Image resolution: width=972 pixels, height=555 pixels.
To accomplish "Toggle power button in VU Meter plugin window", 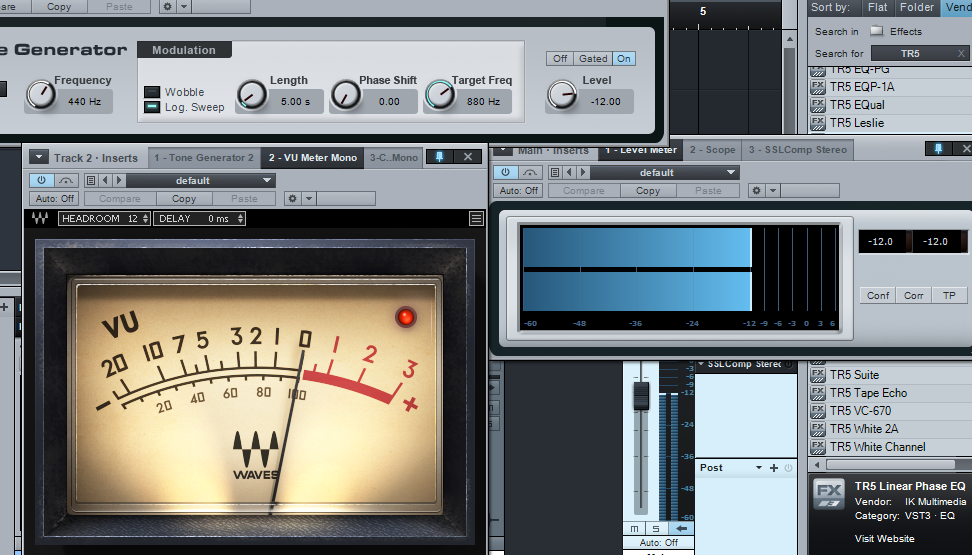I will [x=41, y=181].
